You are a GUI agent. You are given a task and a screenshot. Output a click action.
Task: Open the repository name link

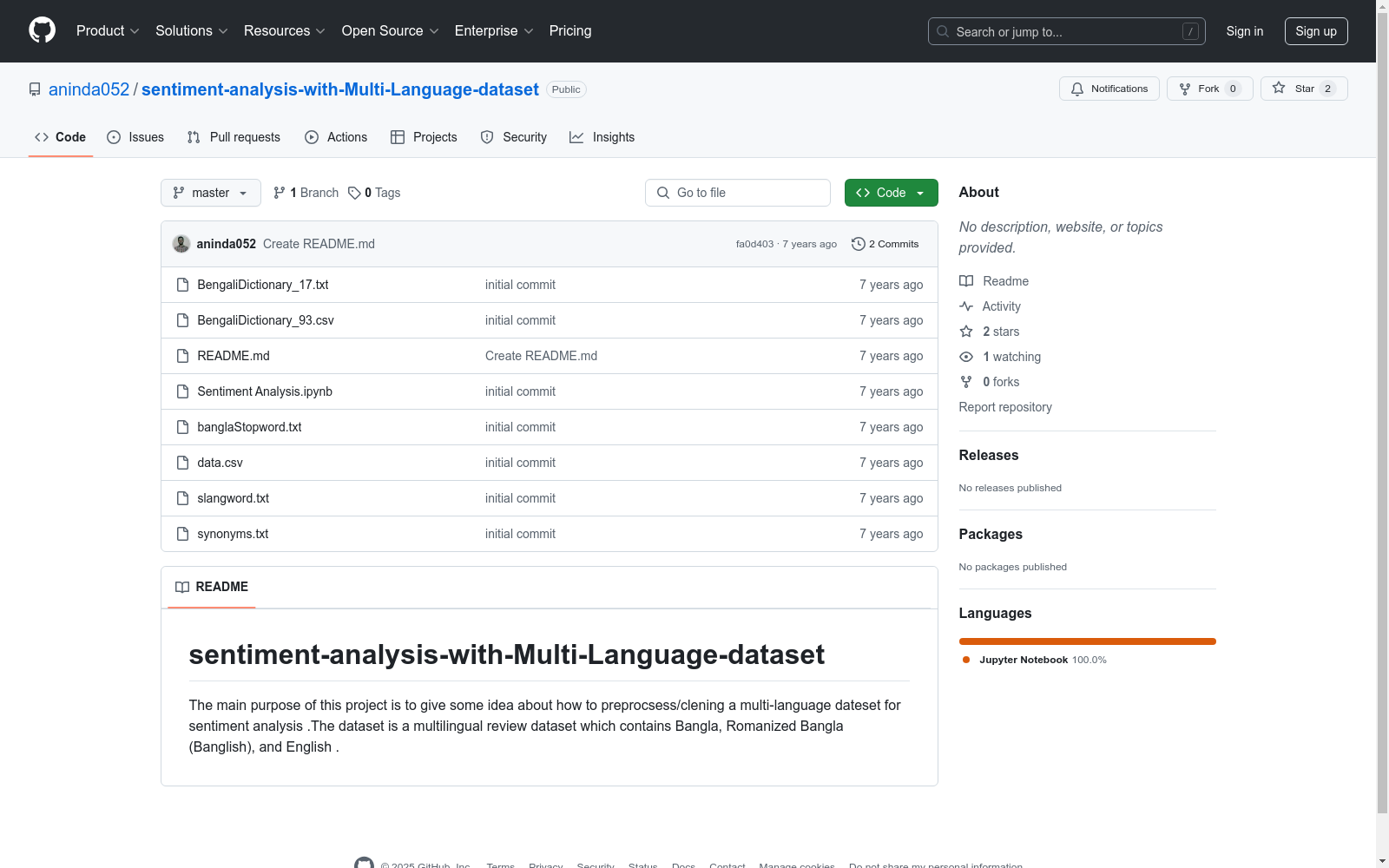(x=340, y=89)
